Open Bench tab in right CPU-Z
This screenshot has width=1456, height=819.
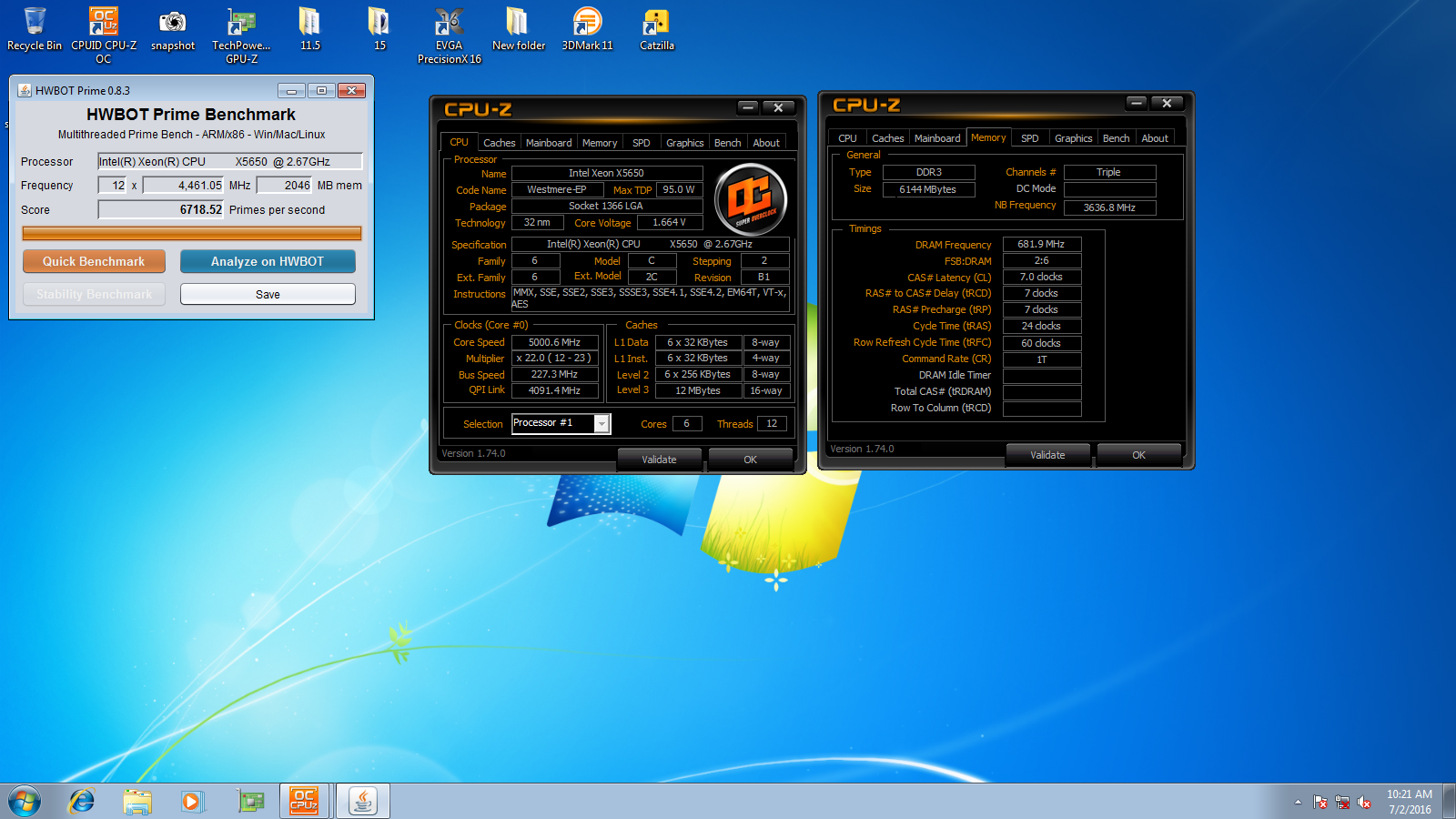(1116, 138)
